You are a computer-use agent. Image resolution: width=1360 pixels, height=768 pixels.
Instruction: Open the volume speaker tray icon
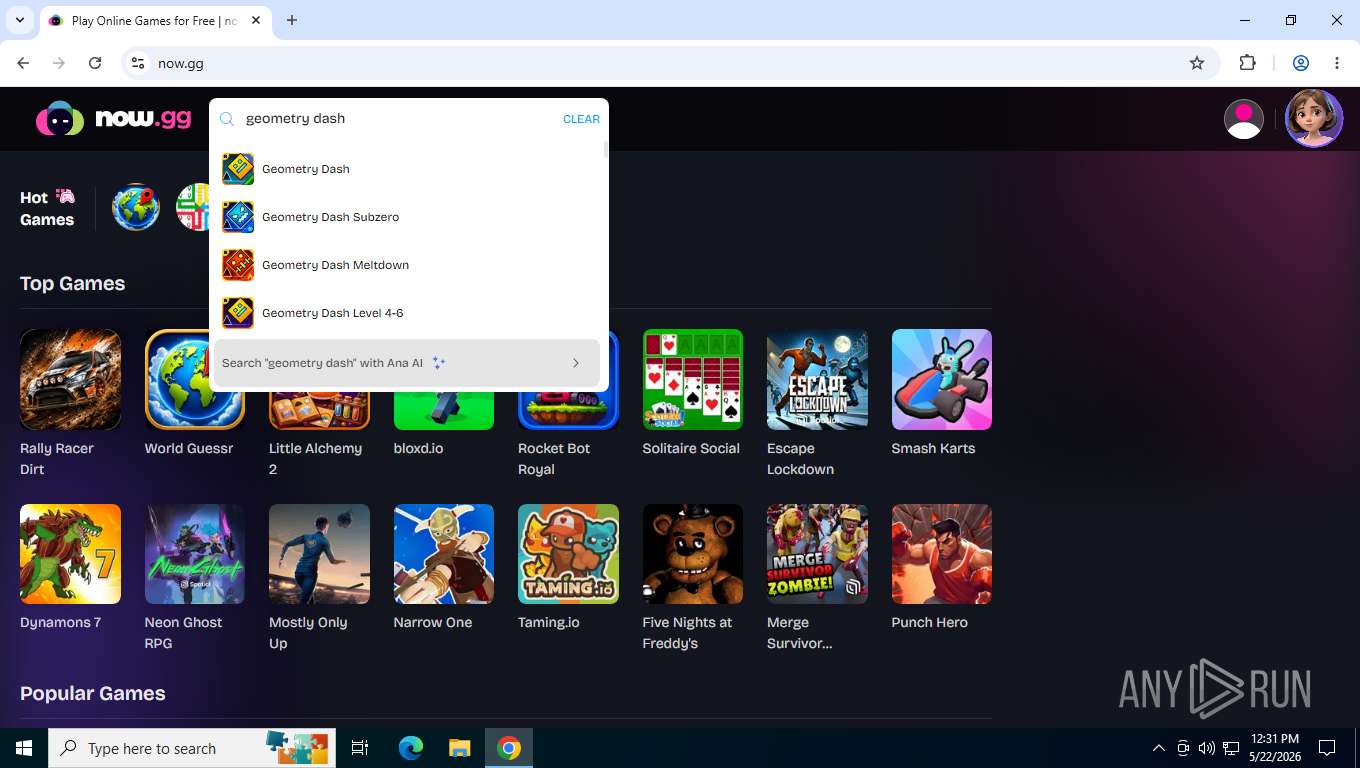tap(1206, 748)
